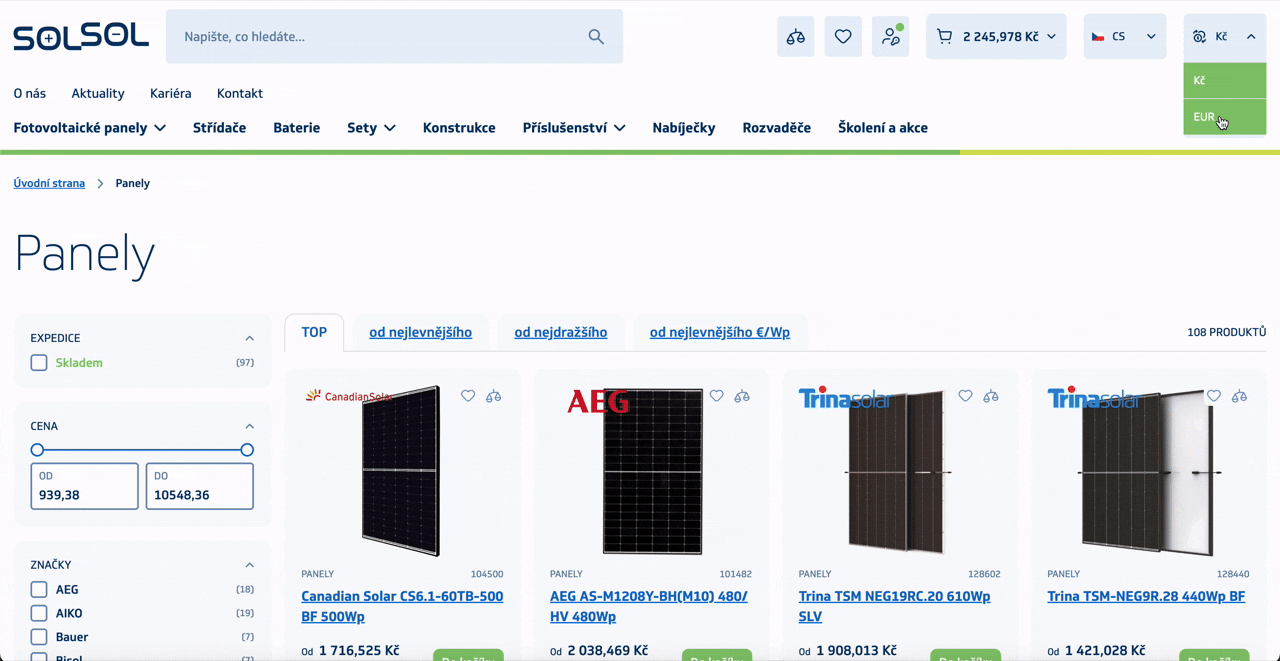Add Canadian Solar CS6.1-60TB-500 to wishlist
The width and height of the screenshot is (1280, 661).
[x=468, y=396]
